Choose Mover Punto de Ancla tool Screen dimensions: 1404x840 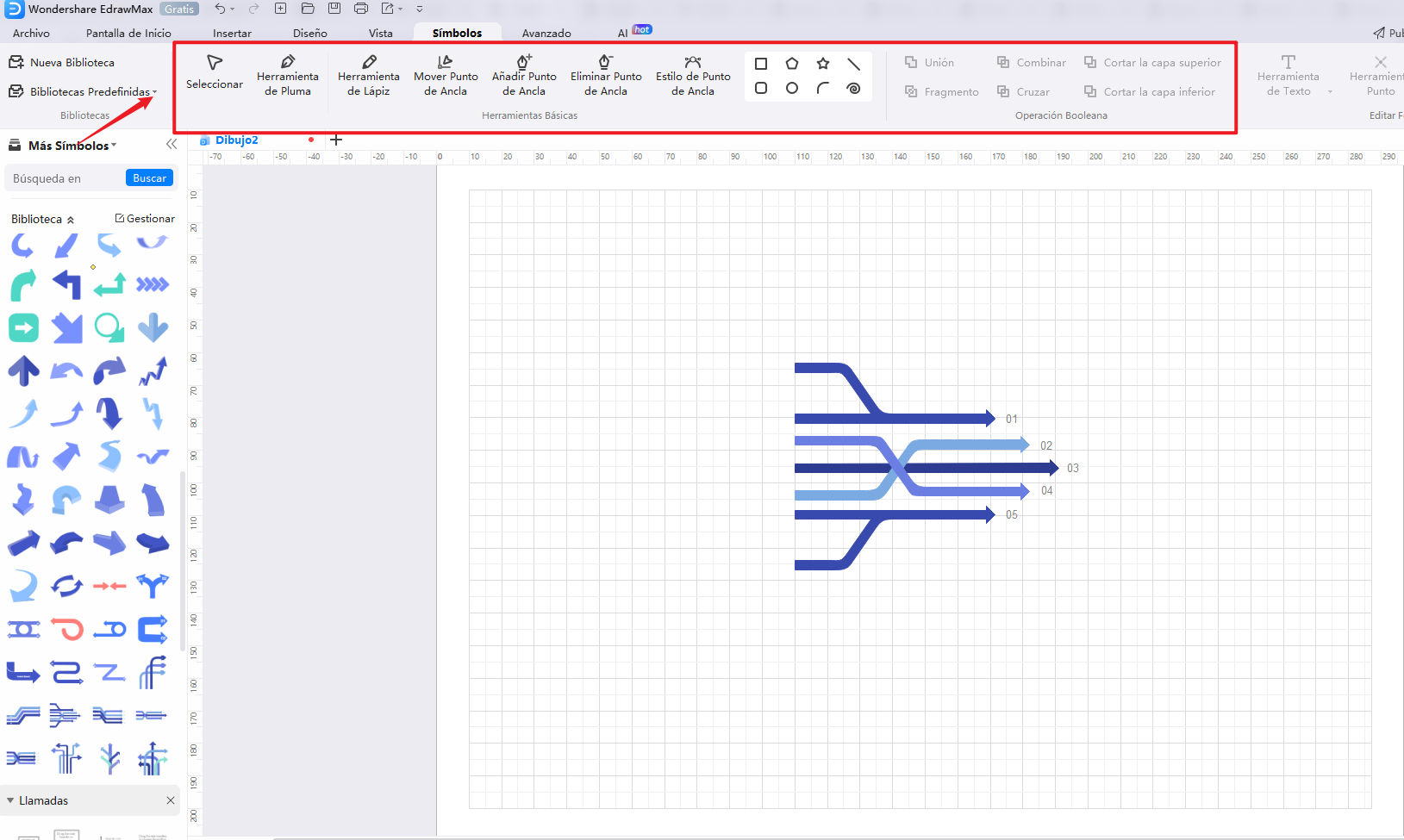tap(446, 73)
